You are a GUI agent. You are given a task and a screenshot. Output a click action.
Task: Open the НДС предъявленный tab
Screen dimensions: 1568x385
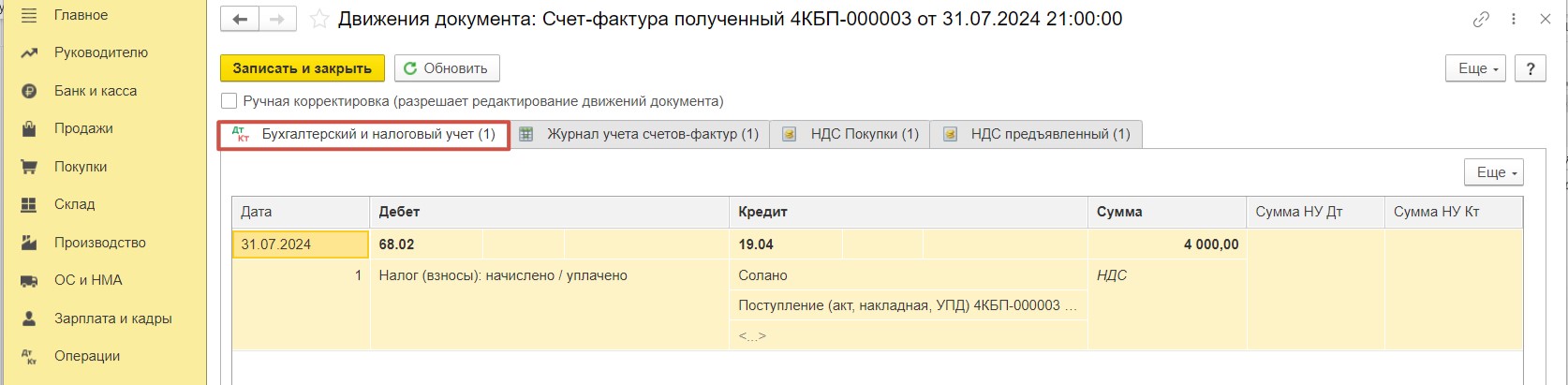pyautogui.click(x=1037, y=134)
